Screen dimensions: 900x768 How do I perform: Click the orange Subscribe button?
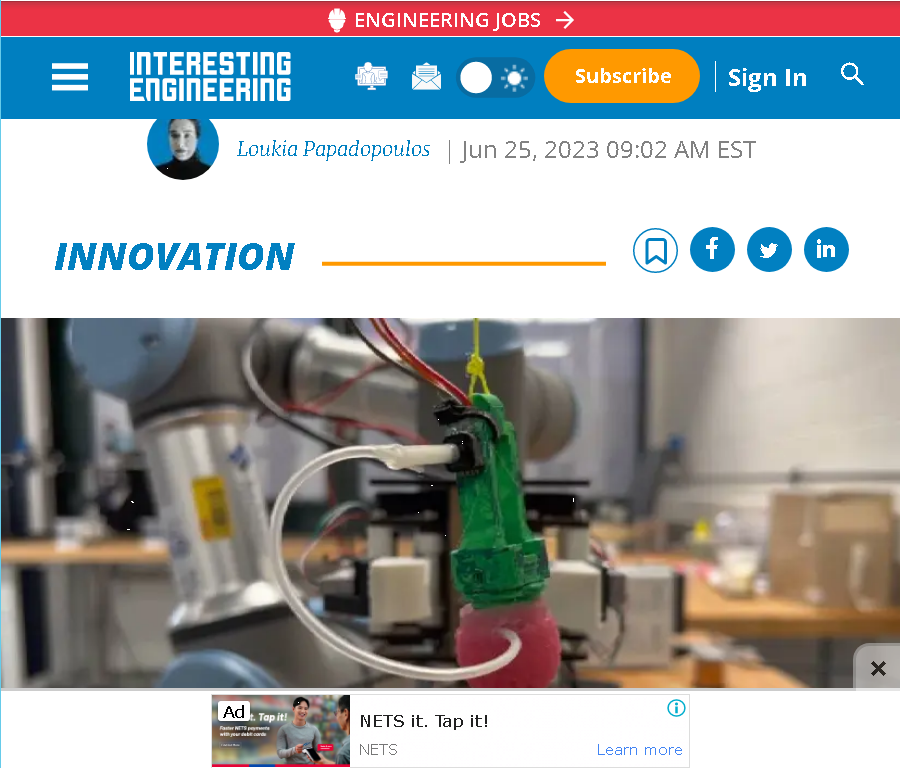point(622,76)
